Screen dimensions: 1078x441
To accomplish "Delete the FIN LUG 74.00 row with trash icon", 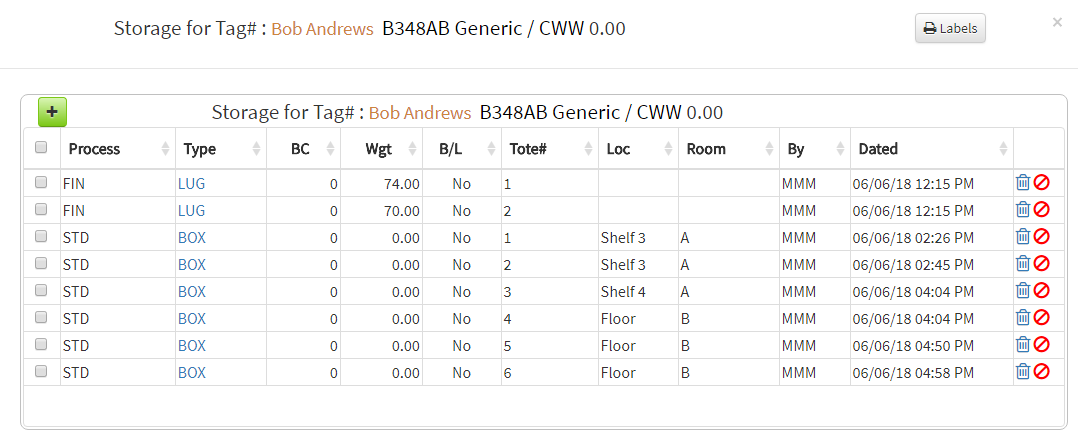I will [x=1023, y=183].
